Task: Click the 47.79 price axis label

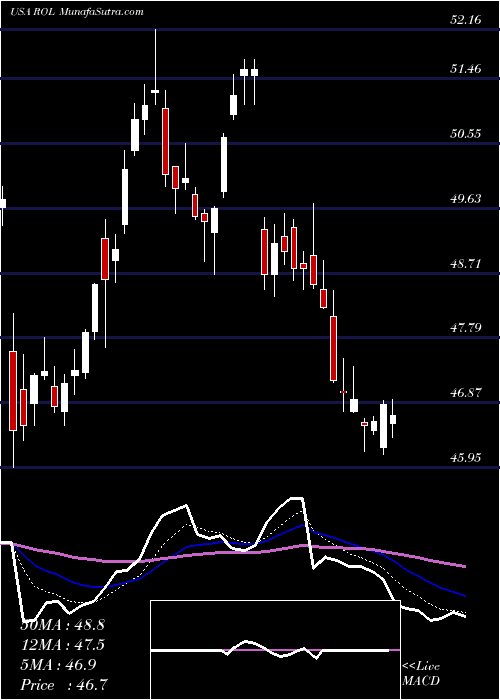Action: point(466,329)
